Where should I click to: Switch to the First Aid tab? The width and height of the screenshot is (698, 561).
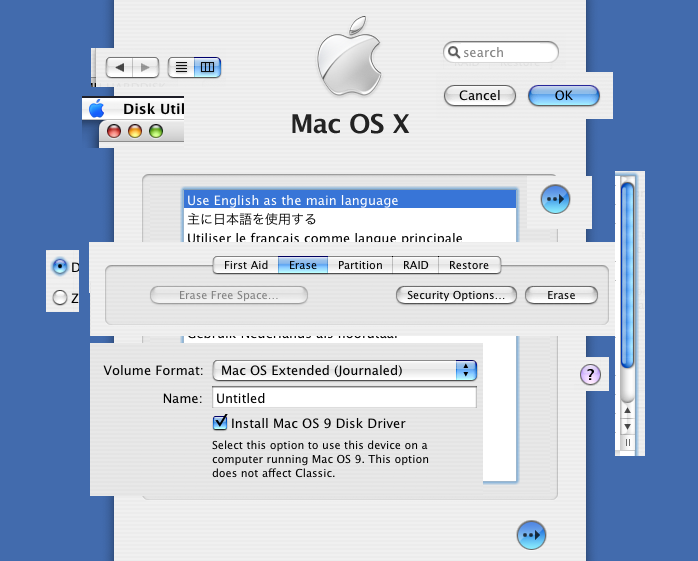(246, 265)
